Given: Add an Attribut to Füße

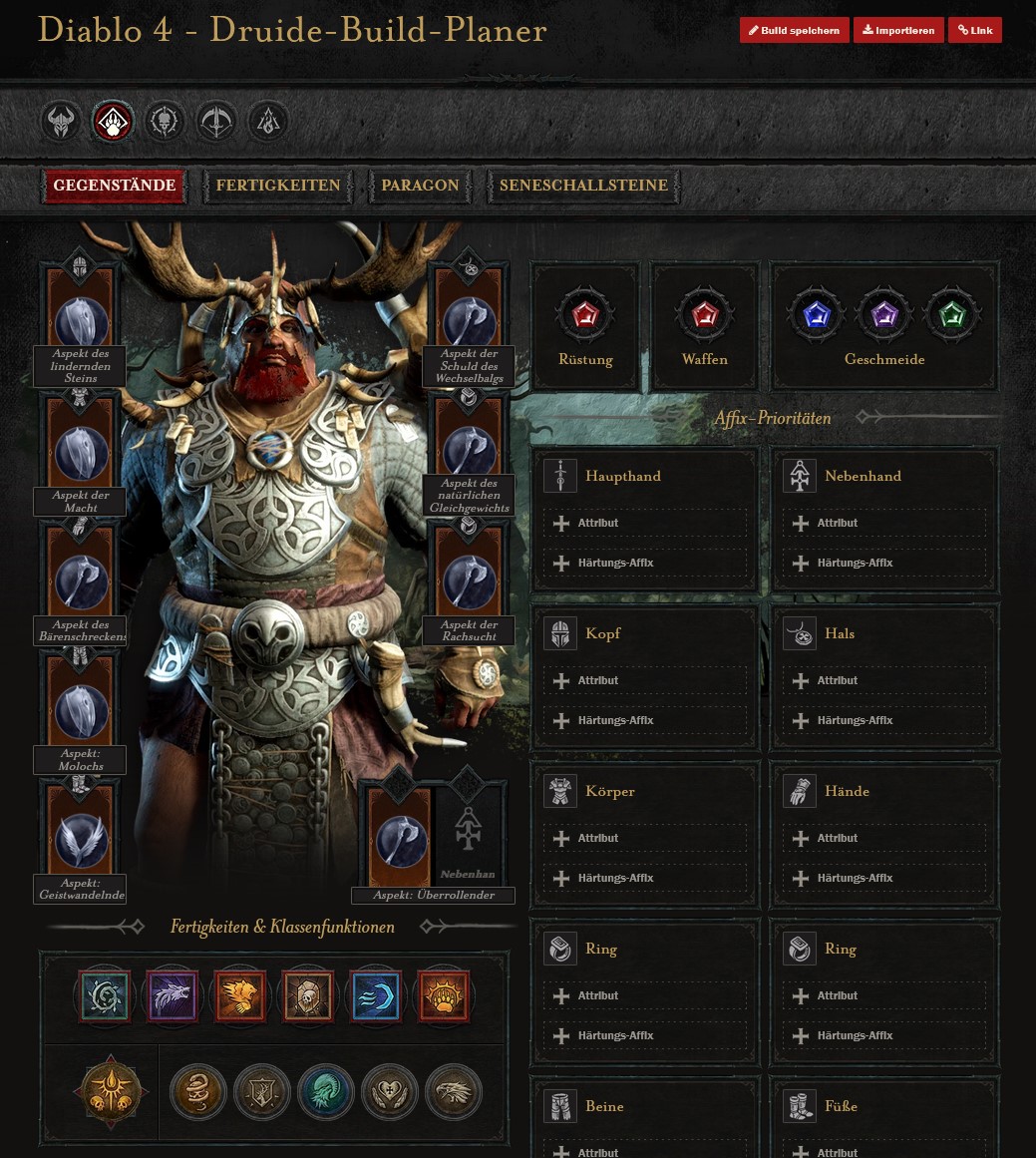Looking at the screenshot, I should click(x=883, y=1151).
